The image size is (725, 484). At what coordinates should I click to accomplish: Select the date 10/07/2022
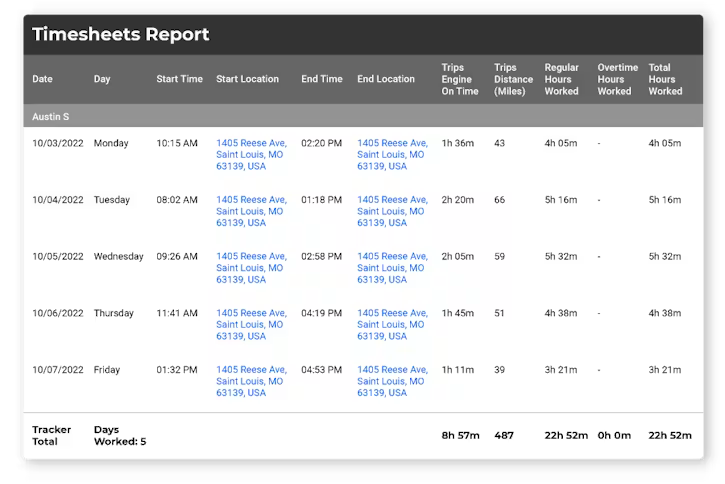pos(58,370)
